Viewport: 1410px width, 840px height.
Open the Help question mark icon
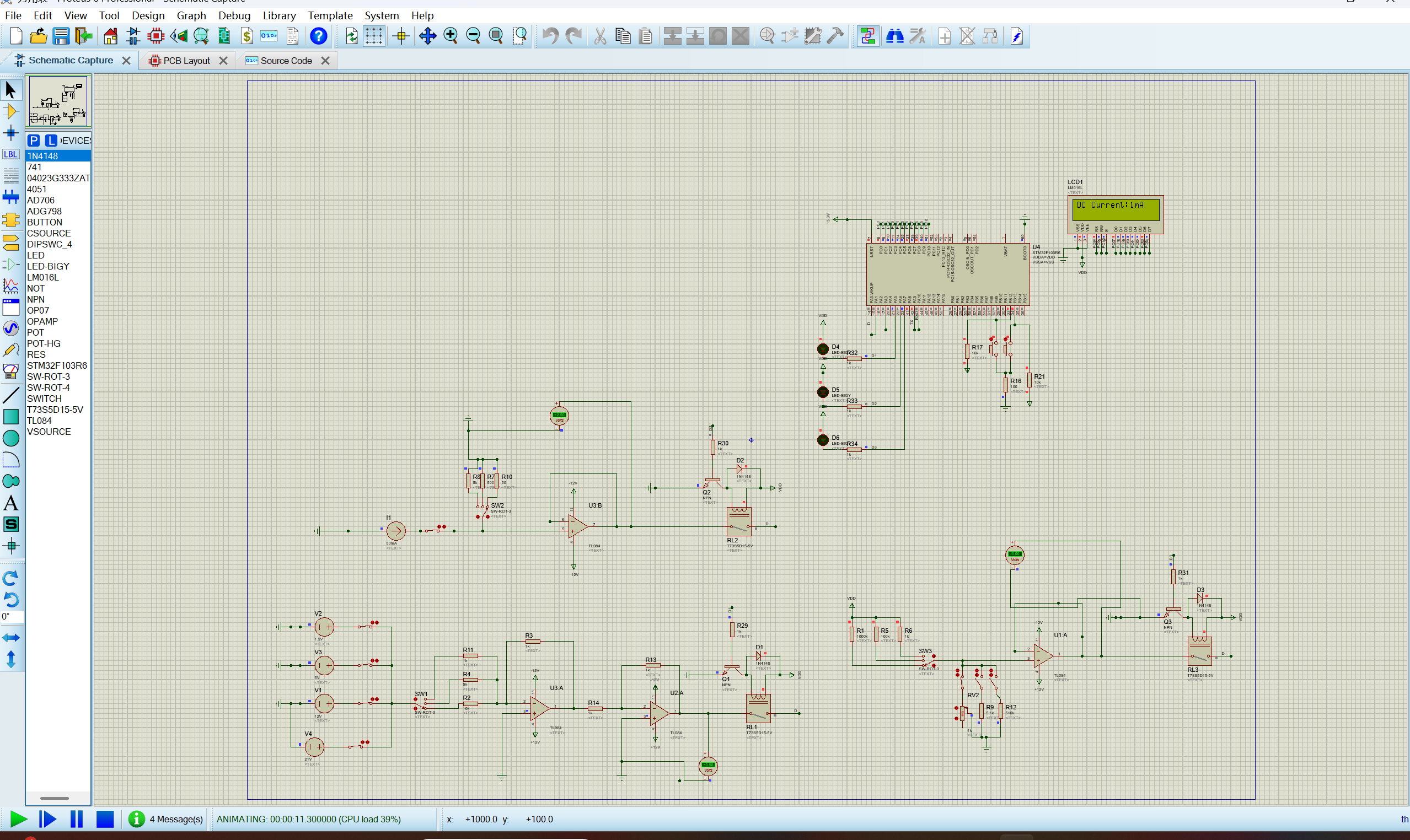point(319,36)
